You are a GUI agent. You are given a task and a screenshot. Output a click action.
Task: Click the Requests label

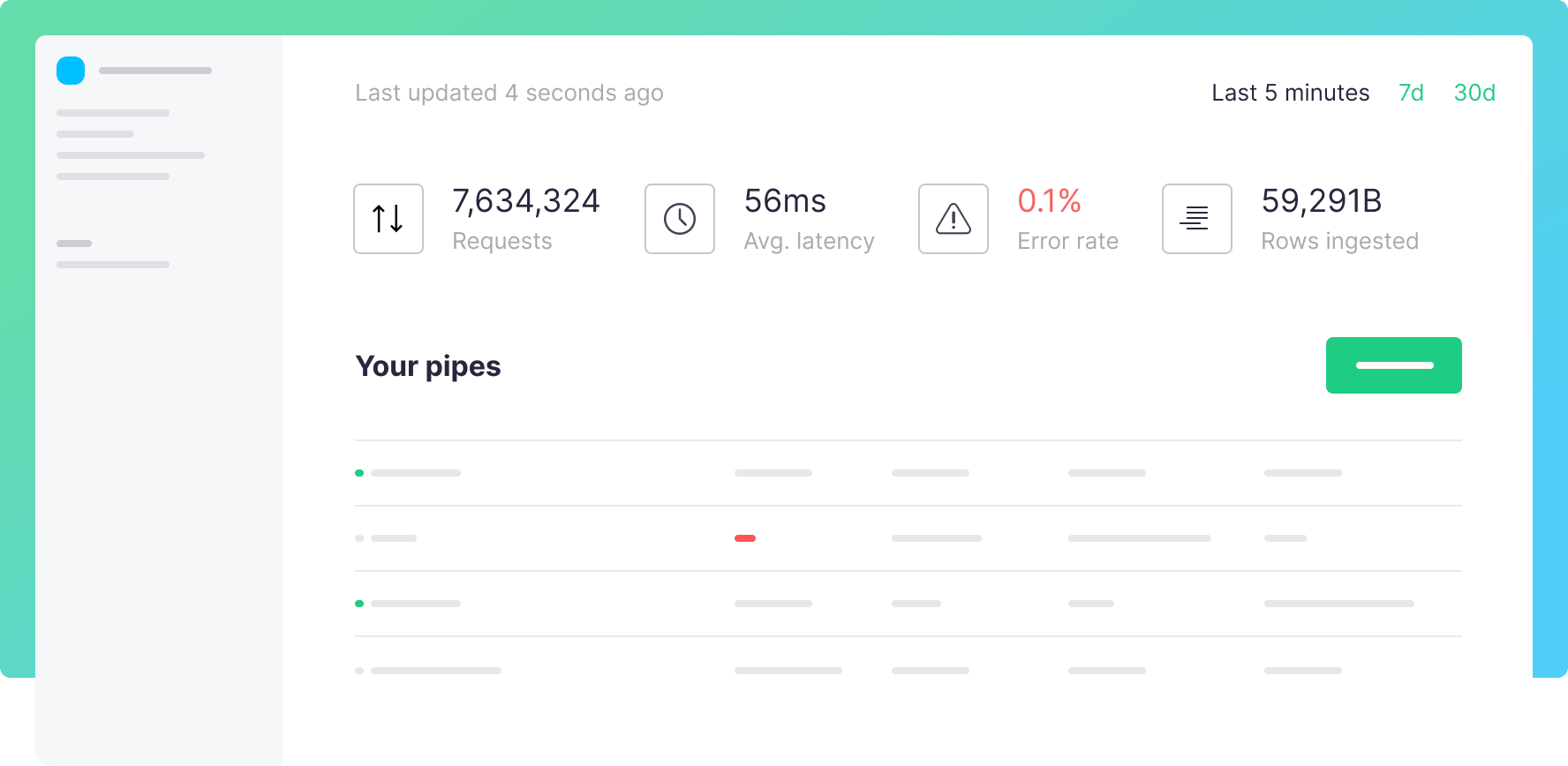(x=502, y=241)
